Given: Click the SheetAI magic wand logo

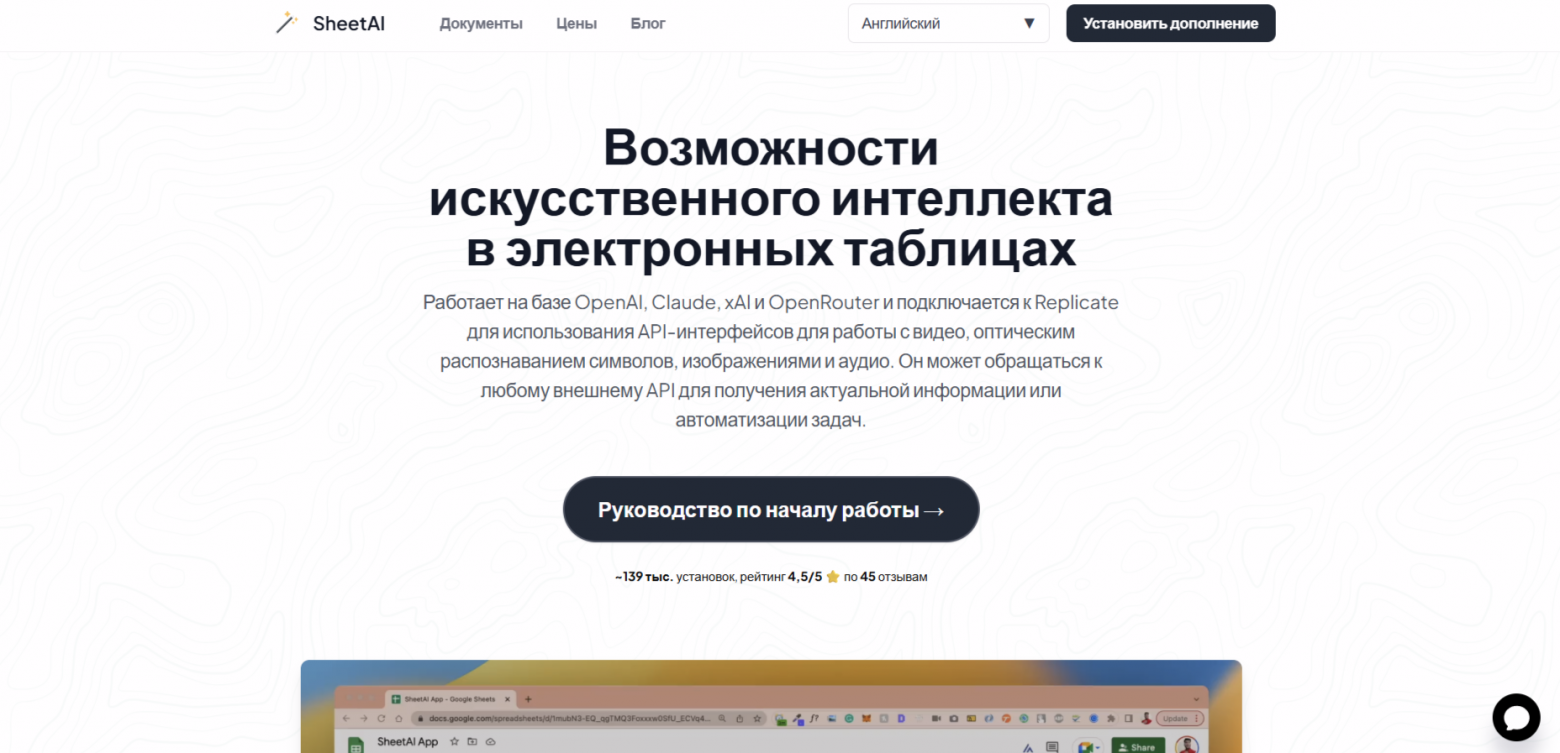Looking at the screenshot, I should (286, 22).
